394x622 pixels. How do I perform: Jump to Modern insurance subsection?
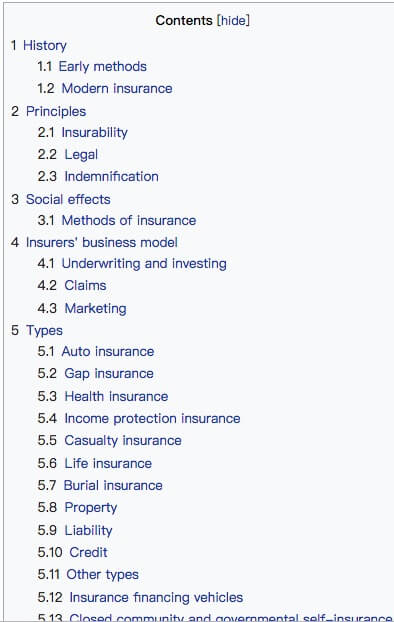117,88
